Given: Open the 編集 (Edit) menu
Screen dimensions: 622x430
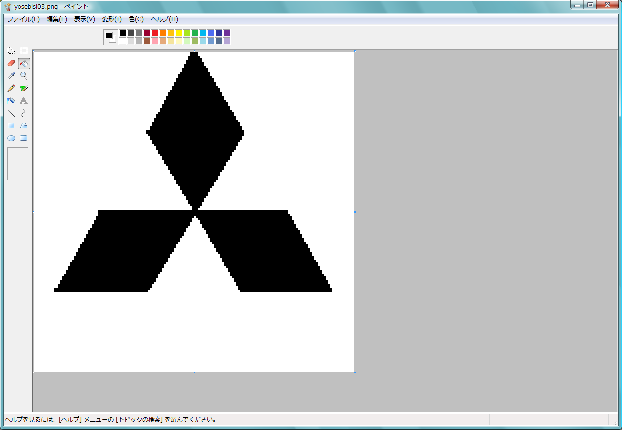Looking at the screenshot, I should click(57, 19).
